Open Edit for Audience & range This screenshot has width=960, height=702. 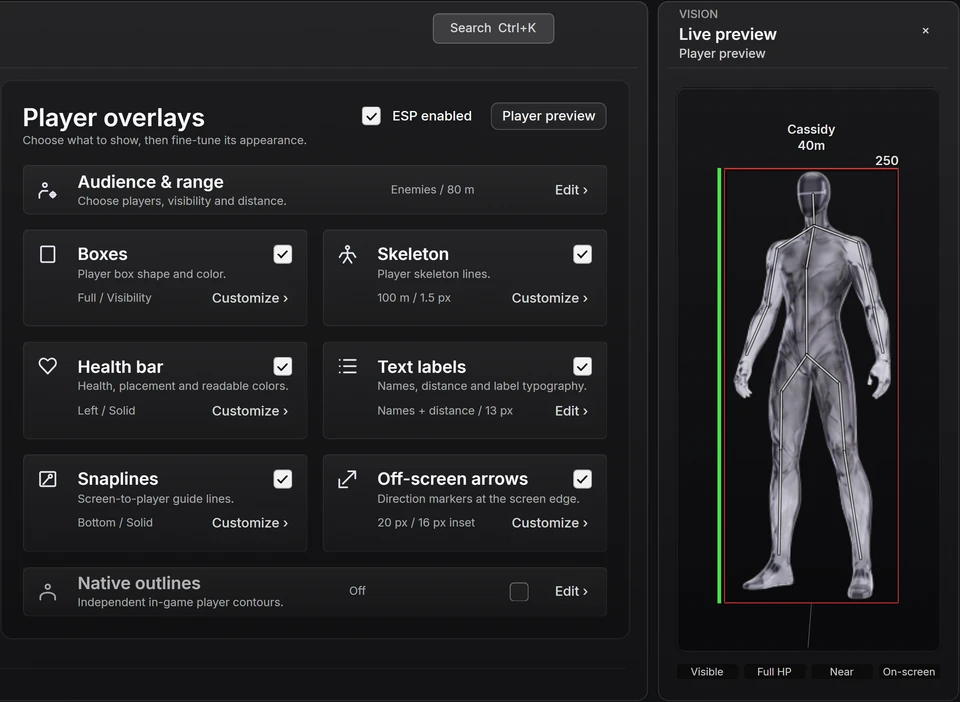click(571, 190)
